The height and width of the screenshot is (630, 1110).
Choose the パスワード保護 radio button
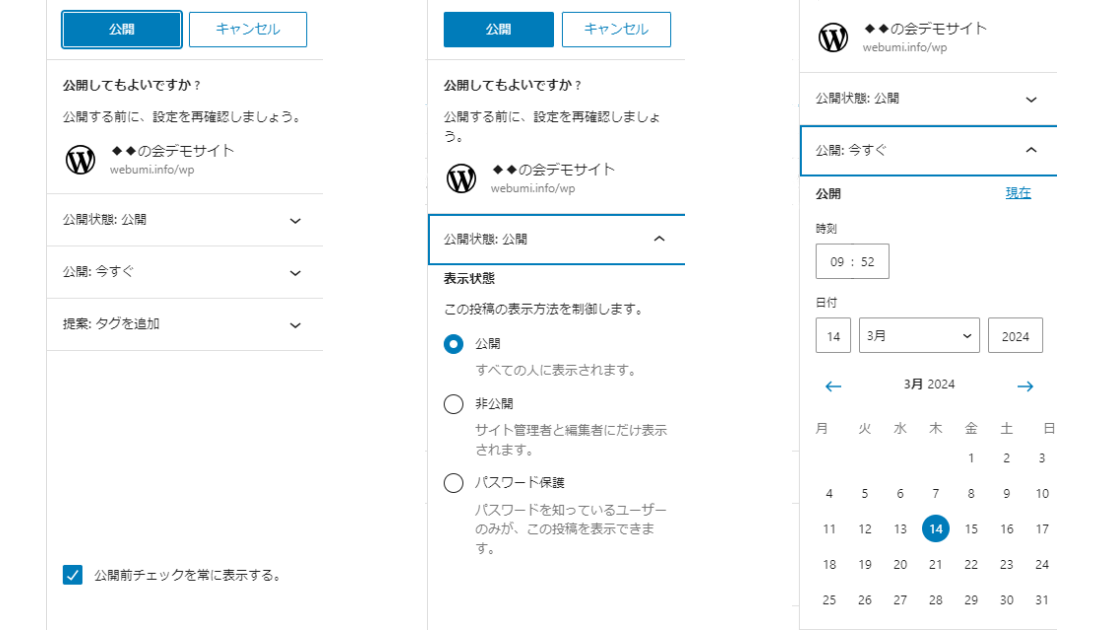[x=453, y=484]
